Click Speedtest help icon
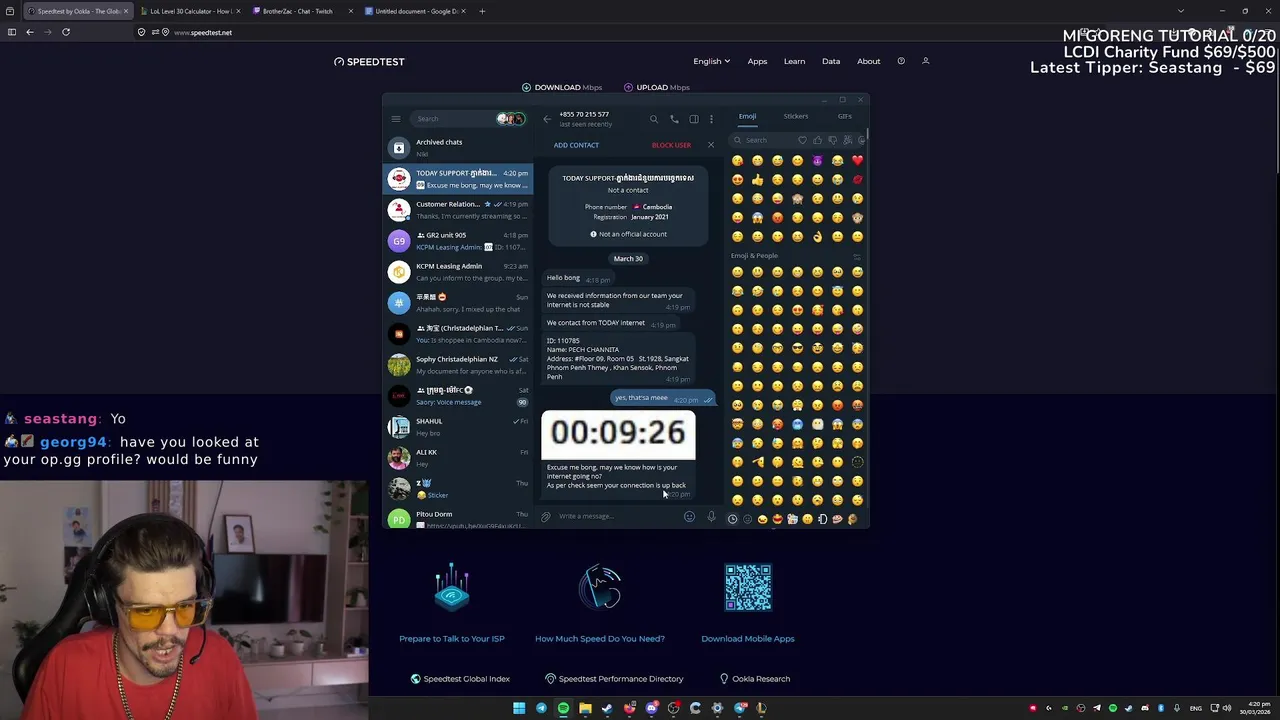Screen dimensions: 1280x720 [x=901, y=61]
